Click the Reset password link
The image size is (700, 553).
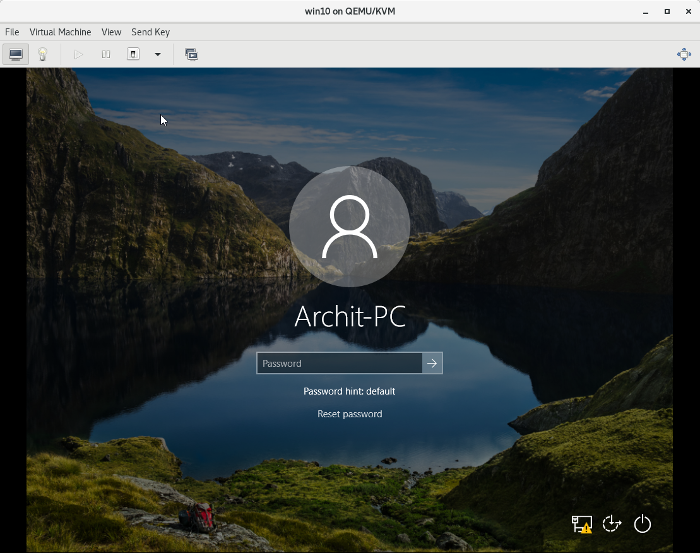[x=349, y=414]
